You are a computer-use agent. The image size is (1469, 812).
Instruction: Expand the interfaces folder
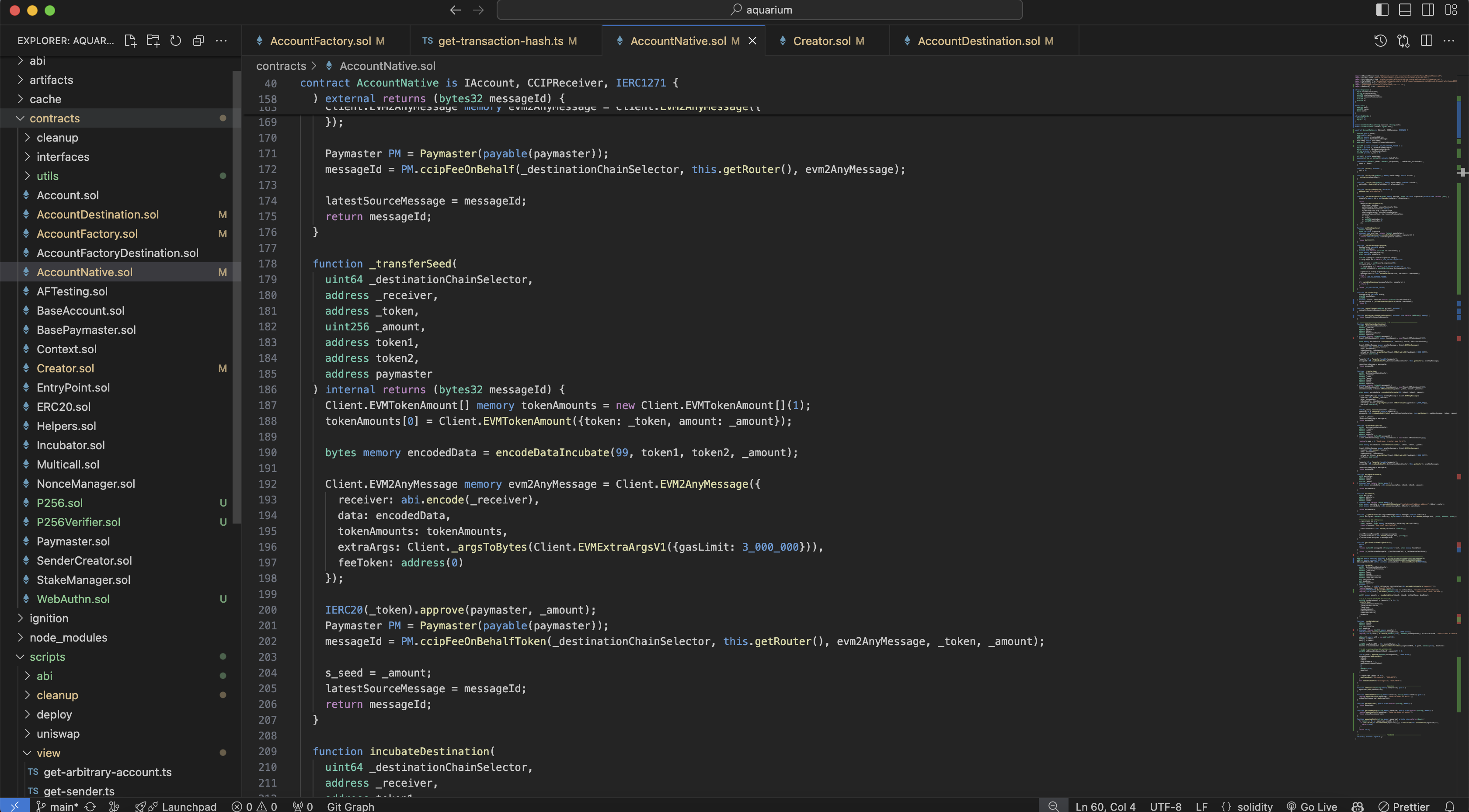click(x=63, y=157)
